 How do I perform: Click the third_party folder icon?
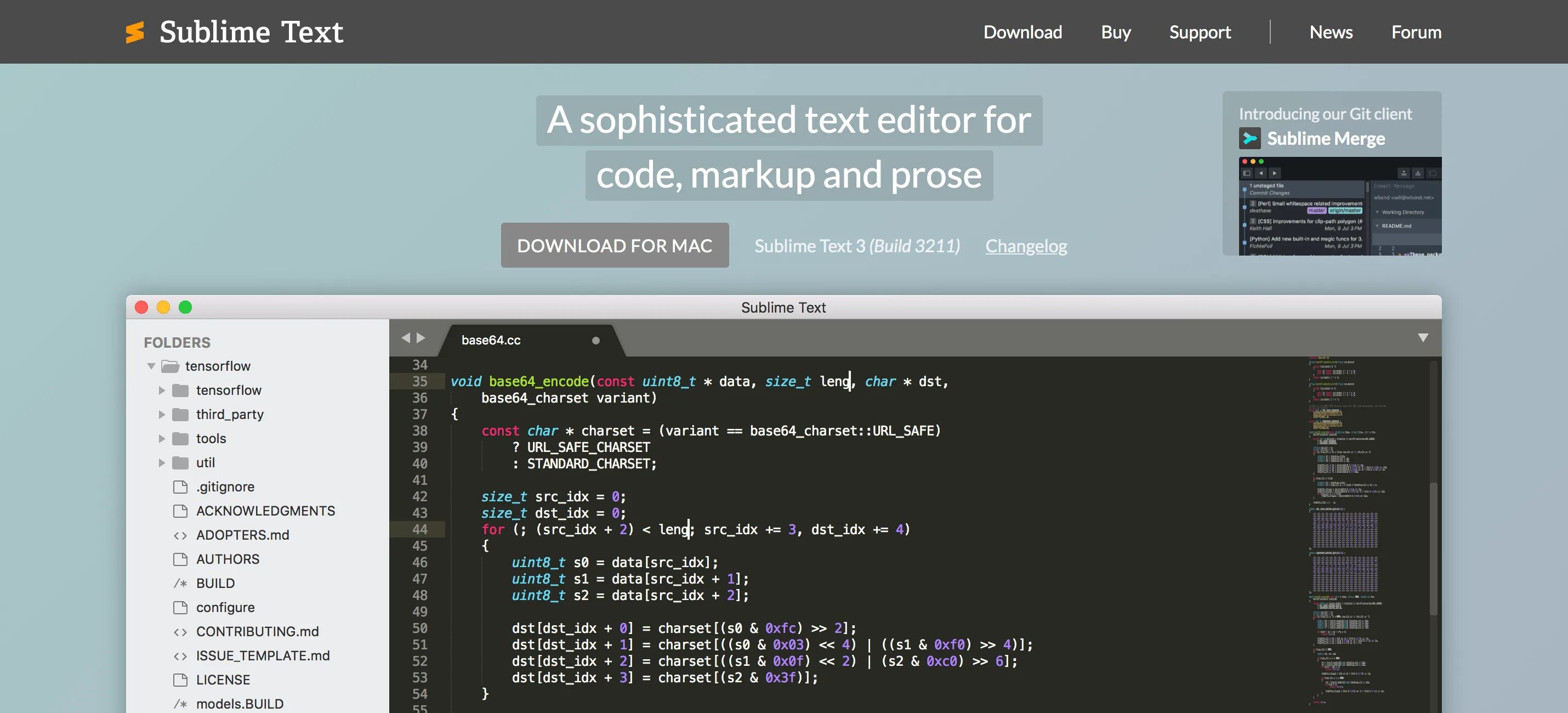(x=180, y=414)
